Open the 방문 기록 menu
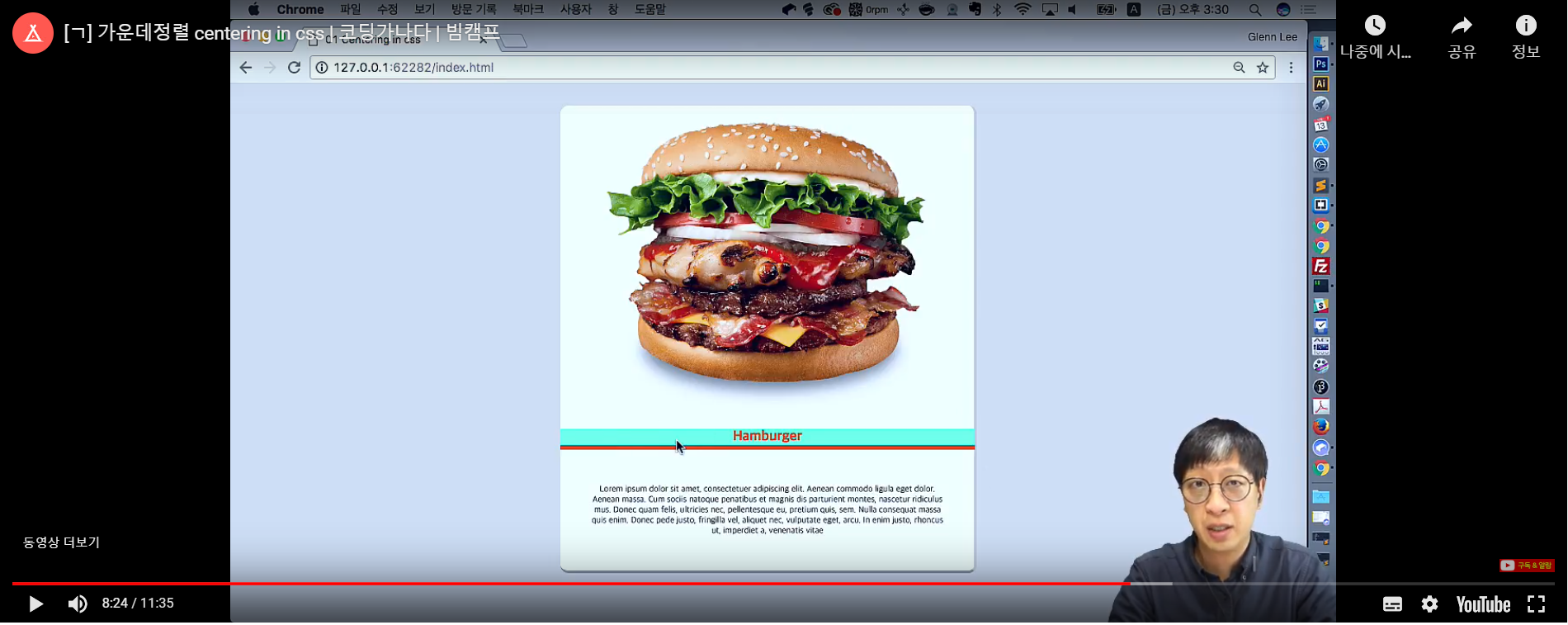The width and height of the screenshot is (1568, 625). tap(474, 10)
